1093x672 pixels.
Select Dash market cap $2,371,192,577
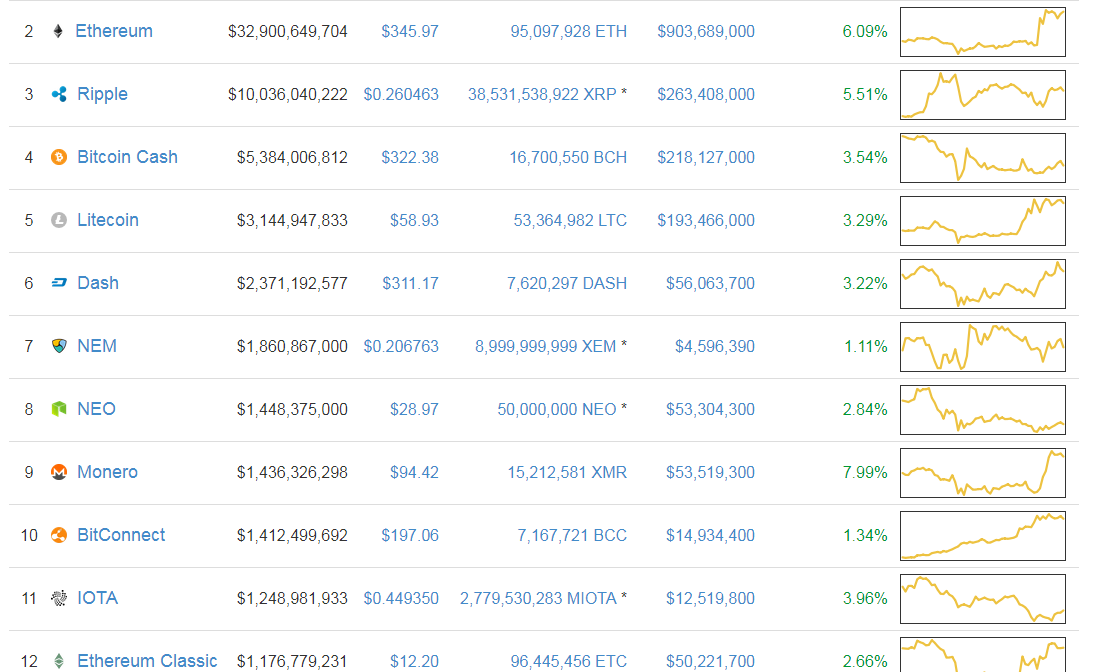[291, 283]
